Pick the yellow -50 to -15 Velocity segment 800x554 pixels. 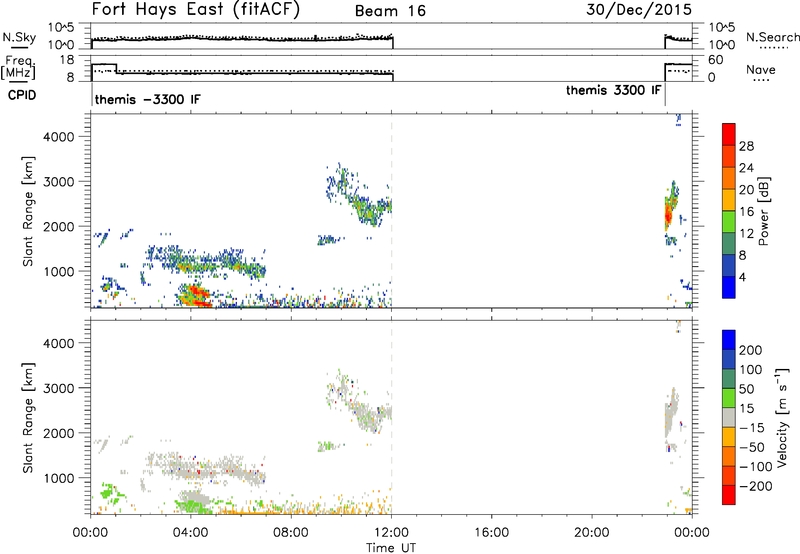[729, 437]
